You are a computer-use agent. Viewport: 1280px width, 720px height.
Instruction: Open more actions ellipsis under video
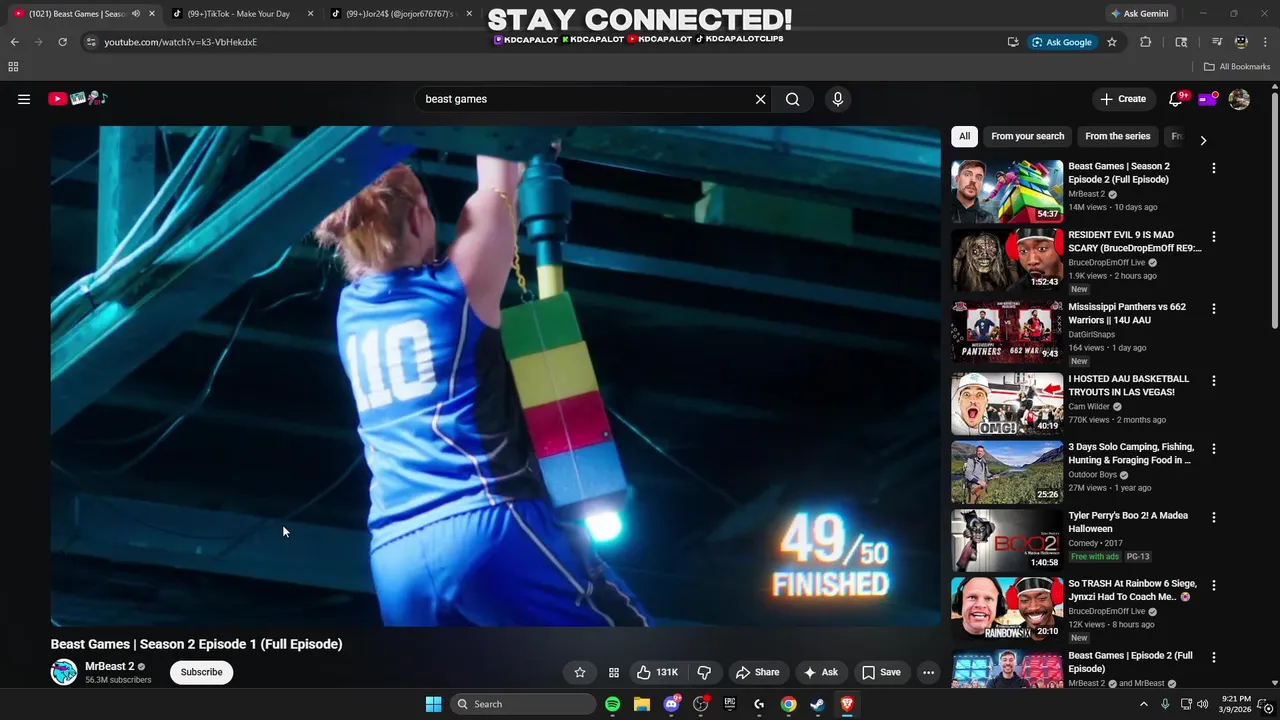(928, 672)
